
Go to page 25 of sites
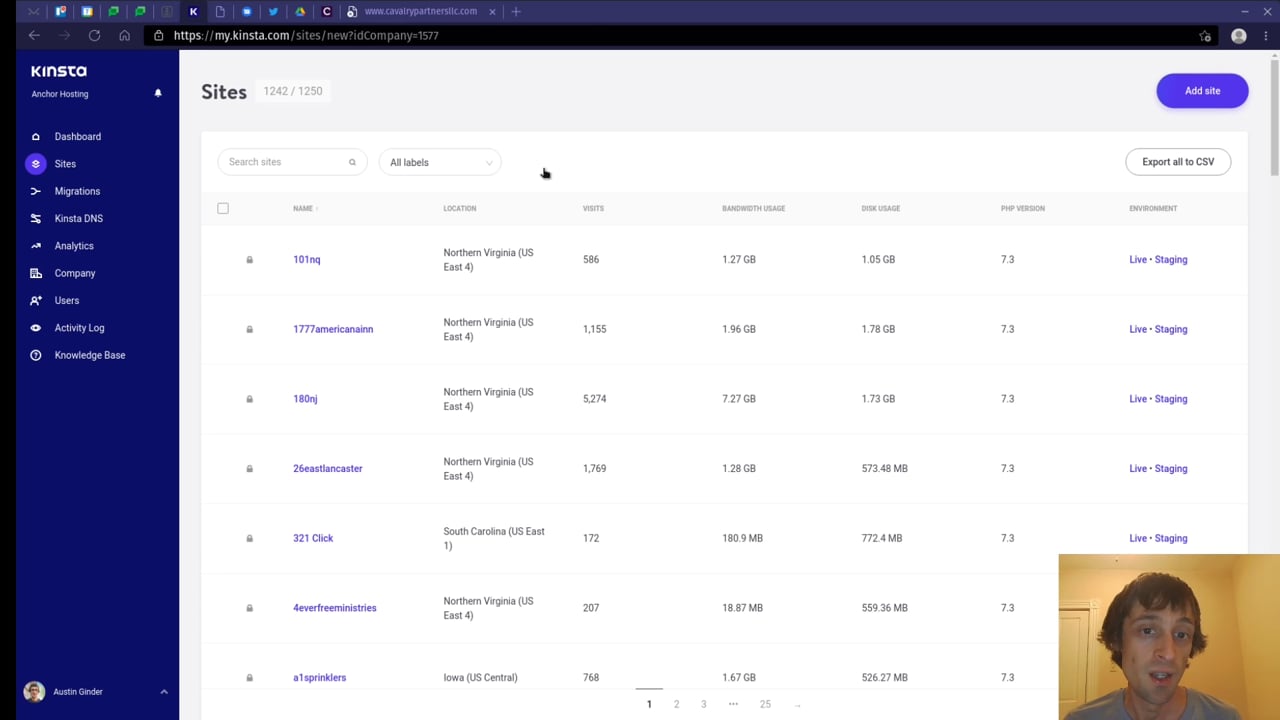coord(765,704)
